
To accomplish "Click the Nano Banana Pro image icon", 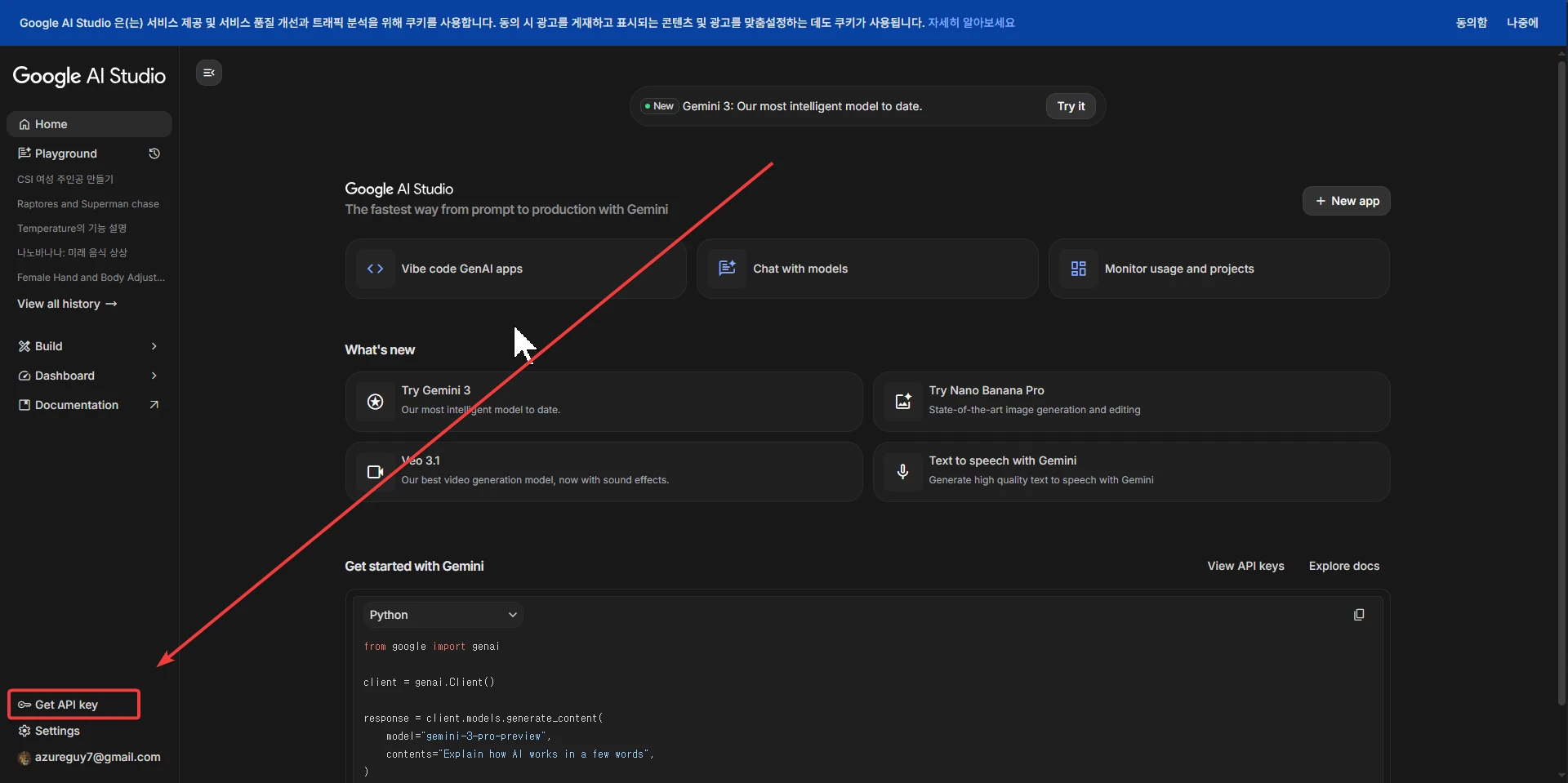I will click(x=903, y=402).
